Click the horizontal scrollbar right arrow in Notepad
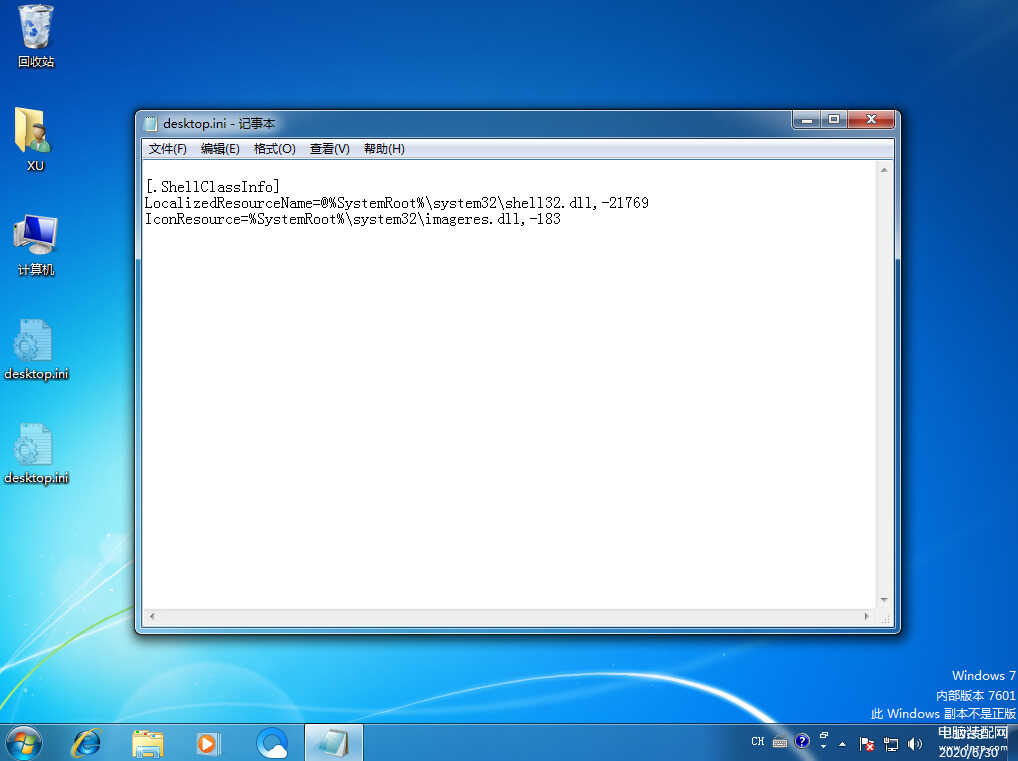The width and height of the screenshot is (1018, 761). point(867,616)
